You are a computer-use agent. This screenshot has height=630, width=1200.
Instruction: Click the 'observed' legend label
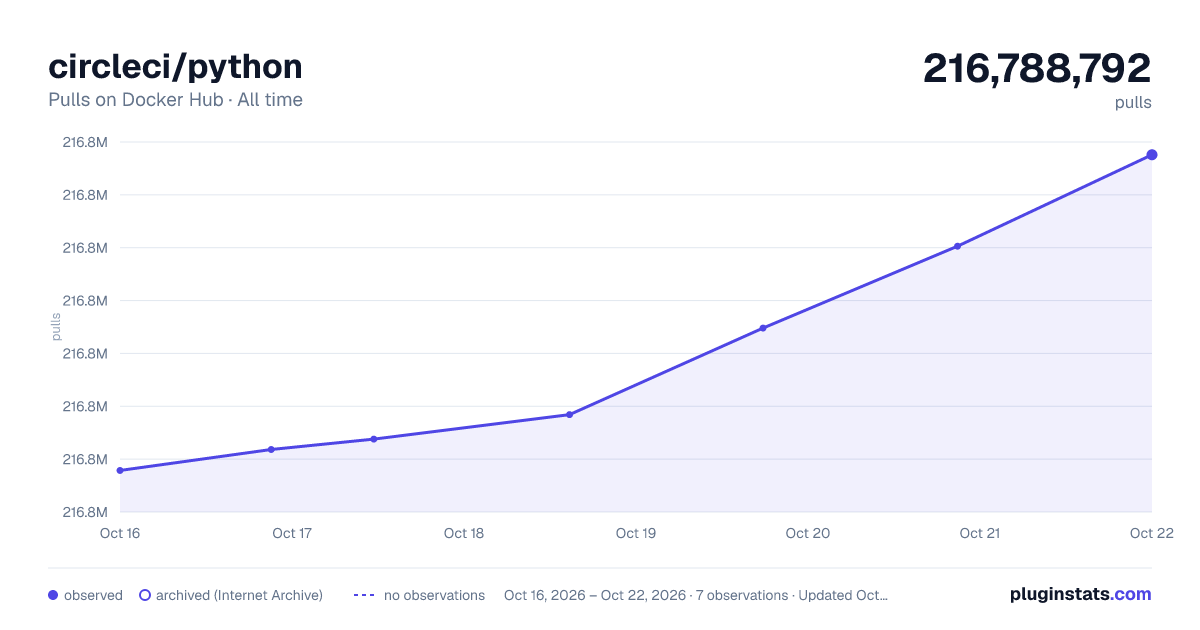tap(93, 595)
